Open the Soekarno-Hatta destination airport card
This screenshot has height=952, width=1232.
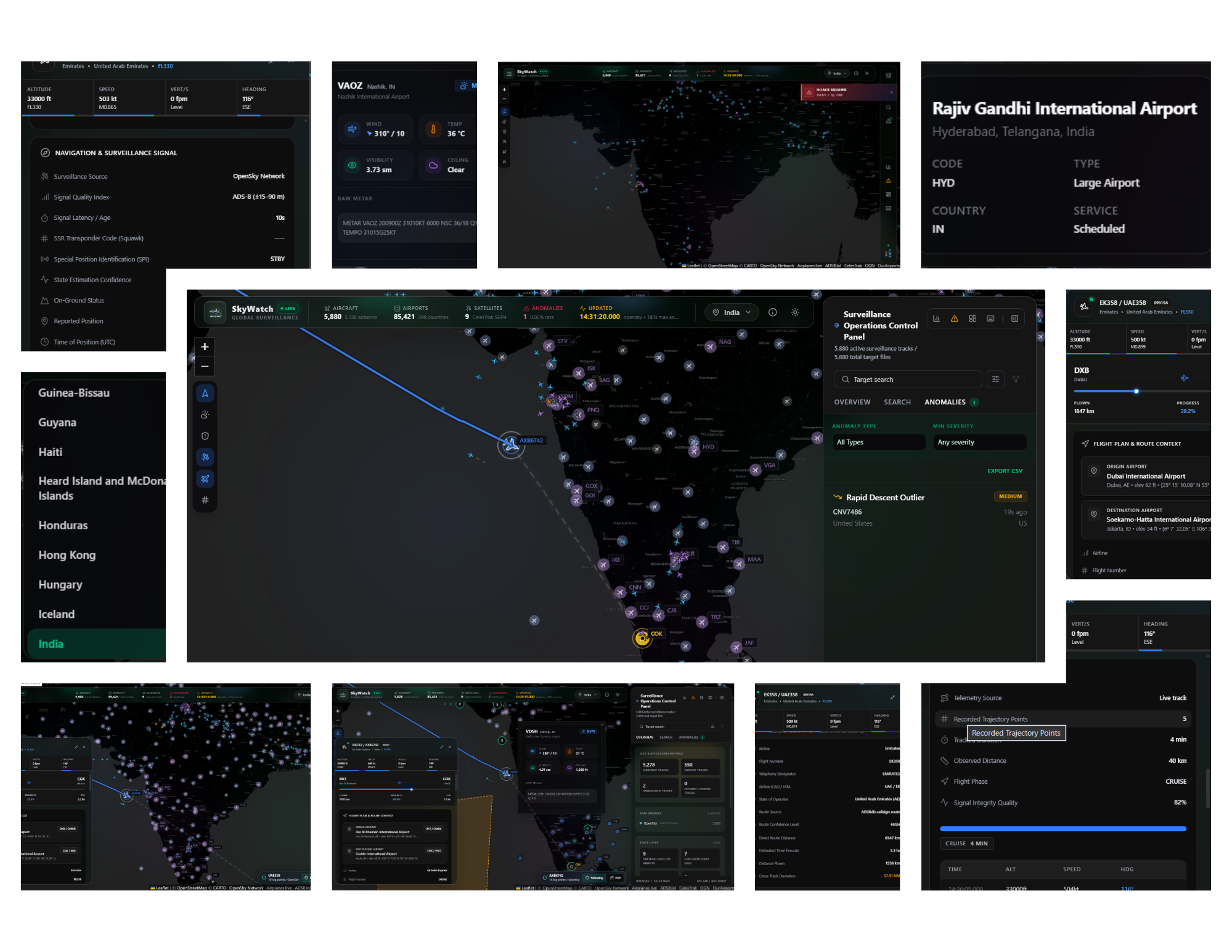tap(1146, 519)
